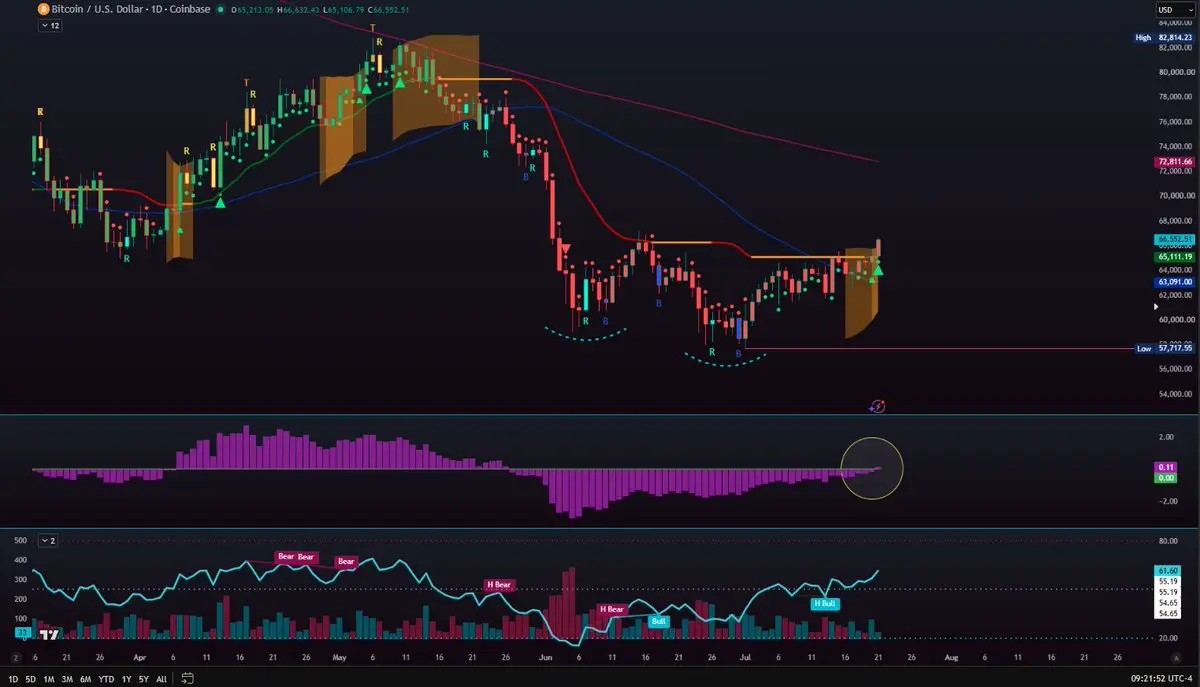Click the 61.60 RSI value label
Image resolution: width=1200 pixels, height=687 pixels.
coord(1168,569)
